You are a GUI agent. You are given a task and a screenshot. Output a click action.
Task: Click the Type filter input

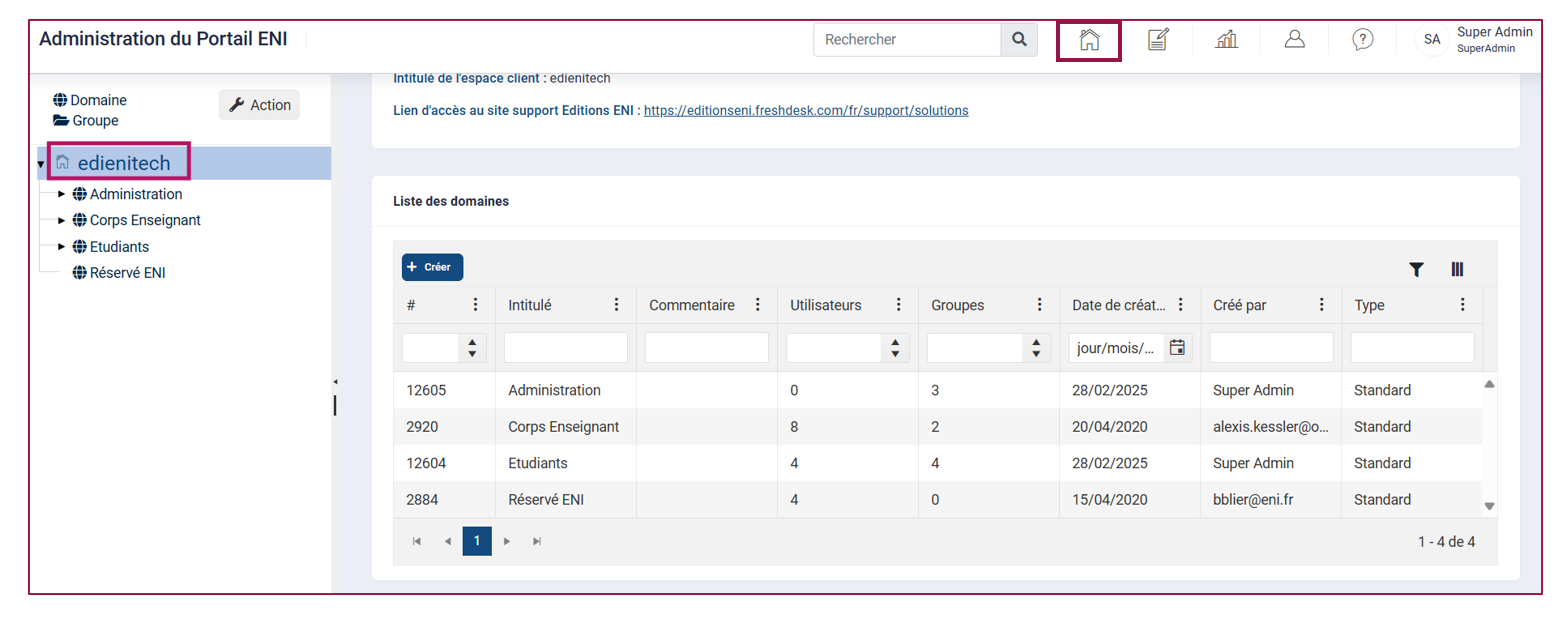click(x=1412, y=348)
